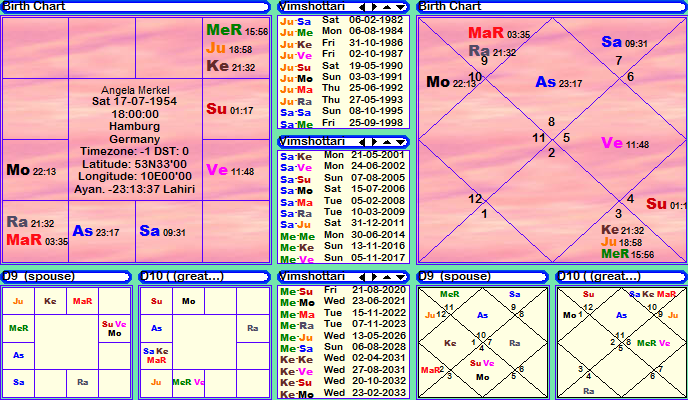Click the left arrow in the top Vimshottari header
This screenshot has height=400, width=688.
362,7
